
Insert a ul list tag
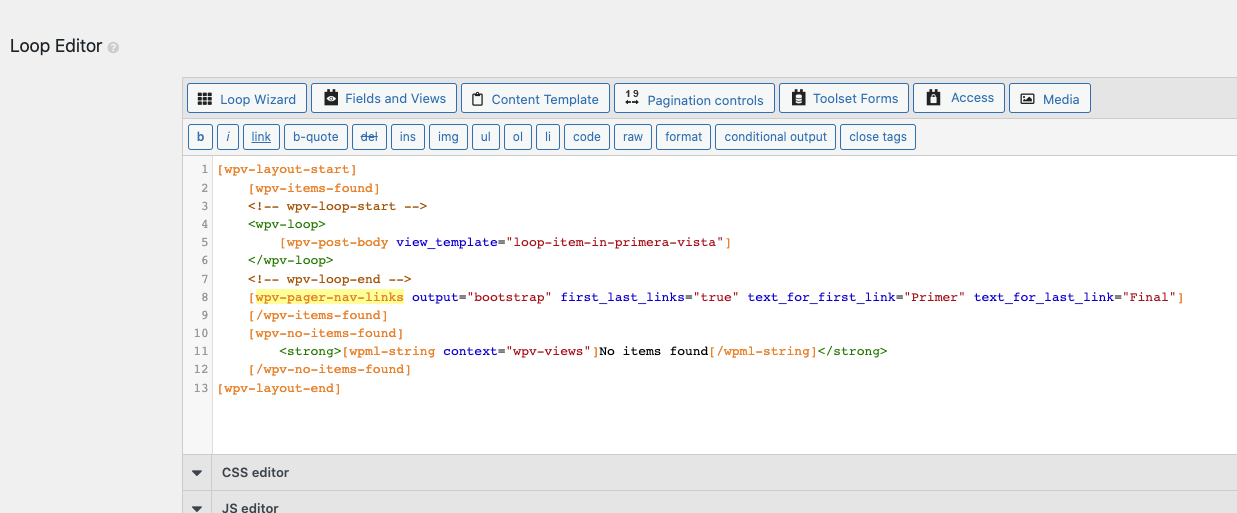[485, 137]
